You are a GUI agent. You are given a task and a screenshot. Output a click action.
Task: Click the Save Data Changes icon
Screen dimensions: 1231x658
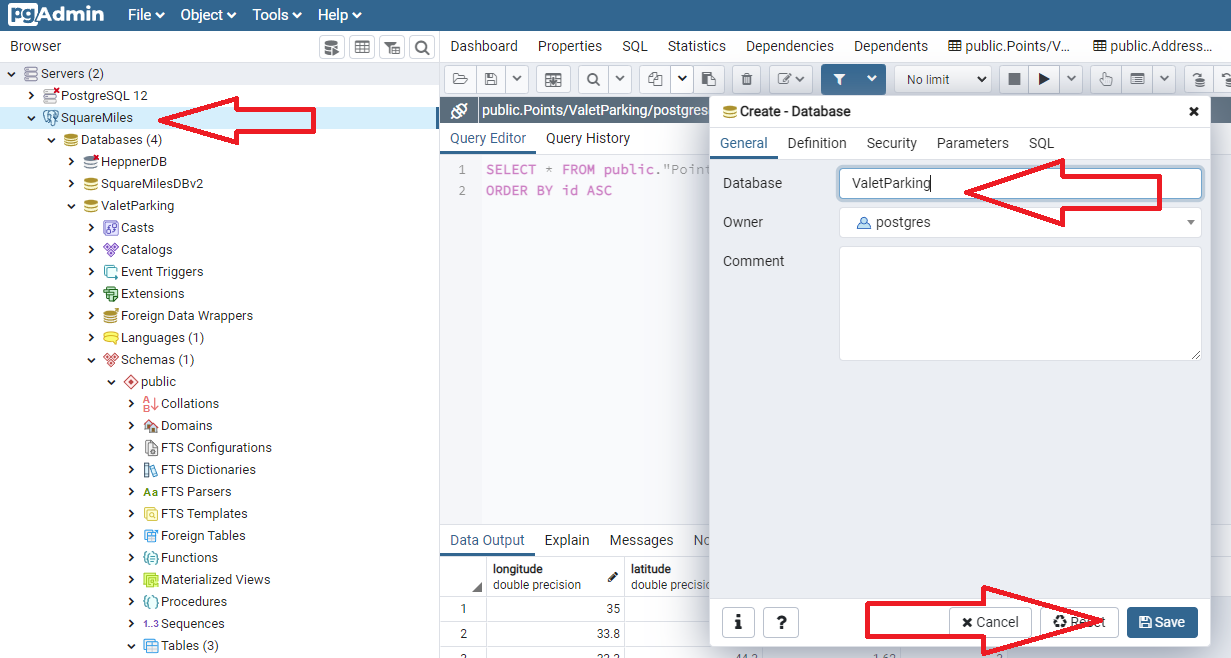553,79
